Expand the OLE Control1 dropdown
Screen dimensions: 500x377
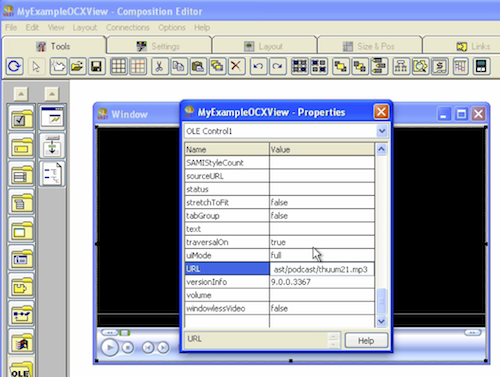click(382, 131)
